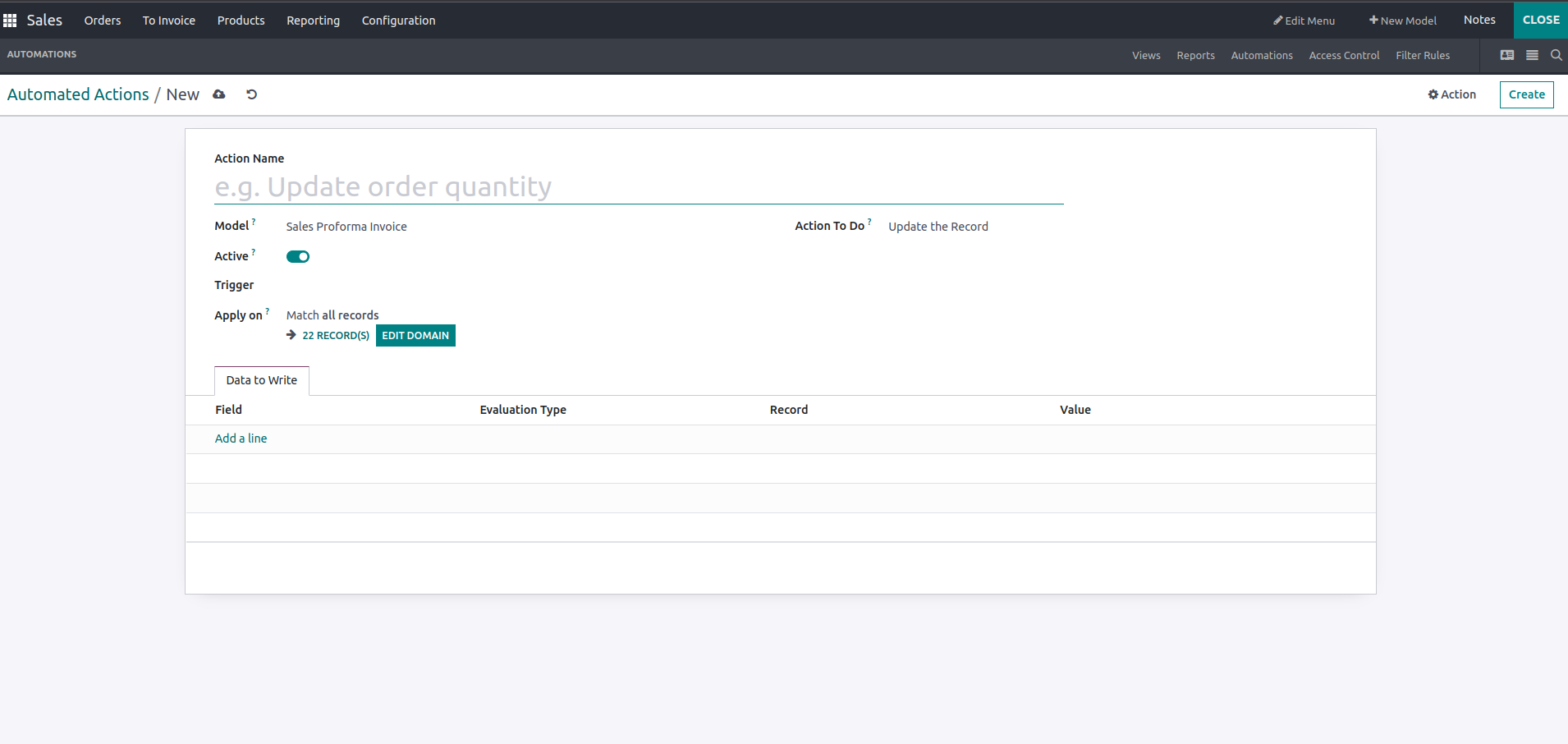Open the apps grid menu icon

[x=10, y=21]
